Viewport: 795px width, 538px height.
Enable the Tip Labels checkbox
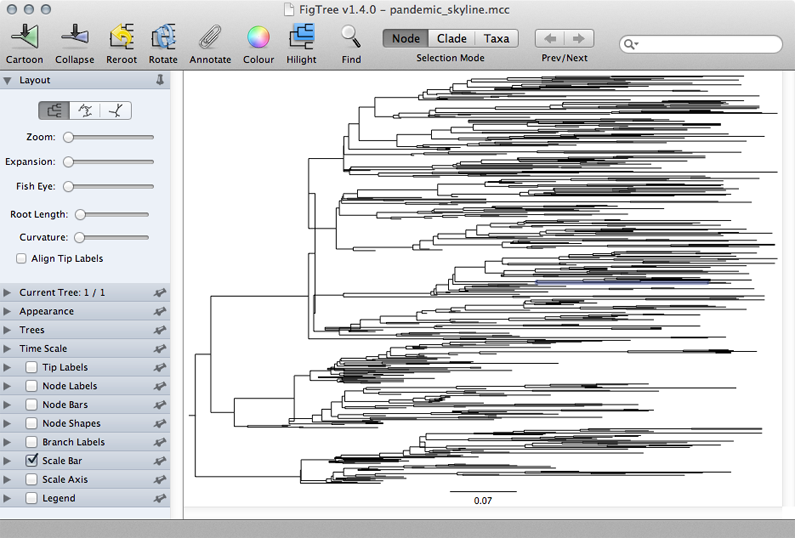pyautogui.click(x=31, y=367)
